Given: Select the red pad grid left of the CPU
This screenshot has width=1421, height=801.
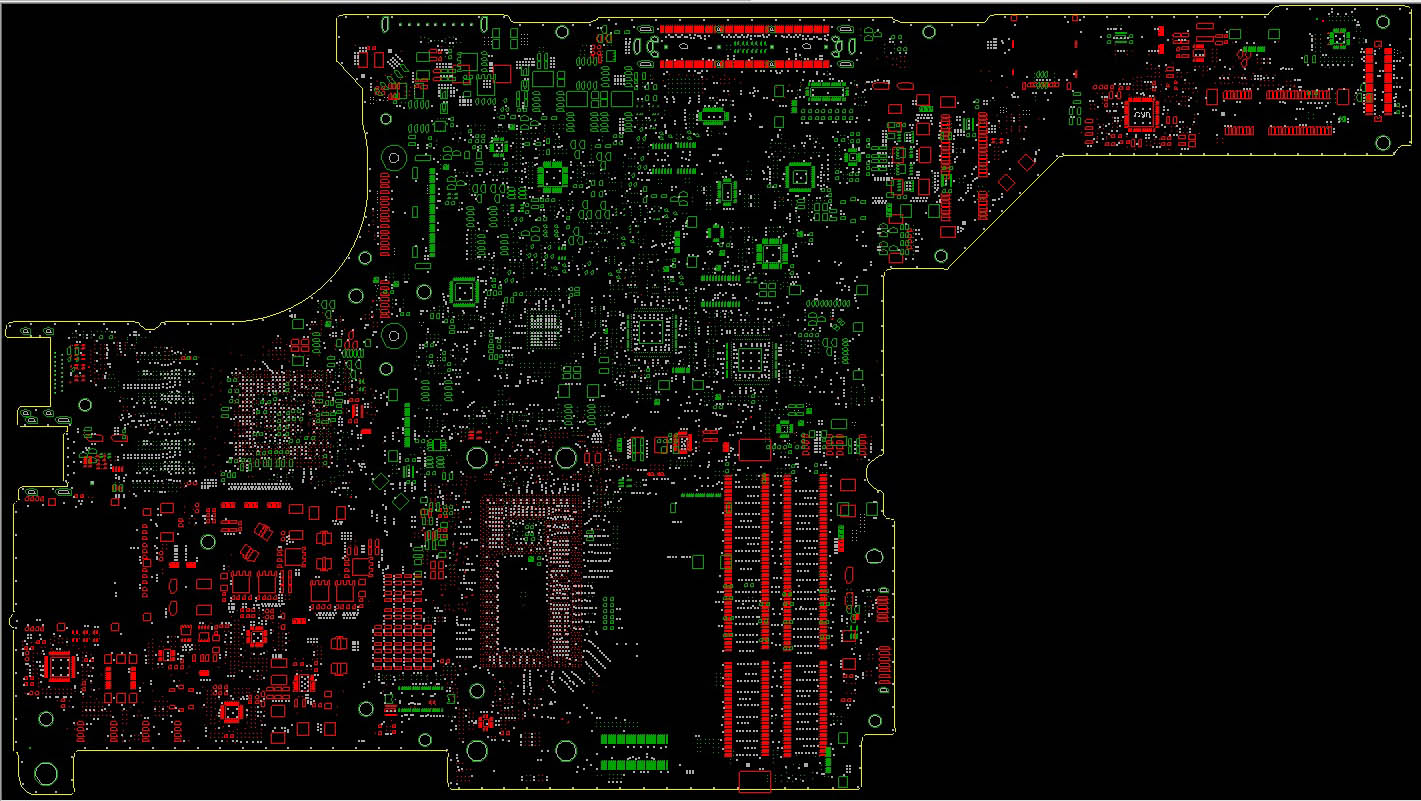Looking at the screenshot, I should click(x=404, y=621).
